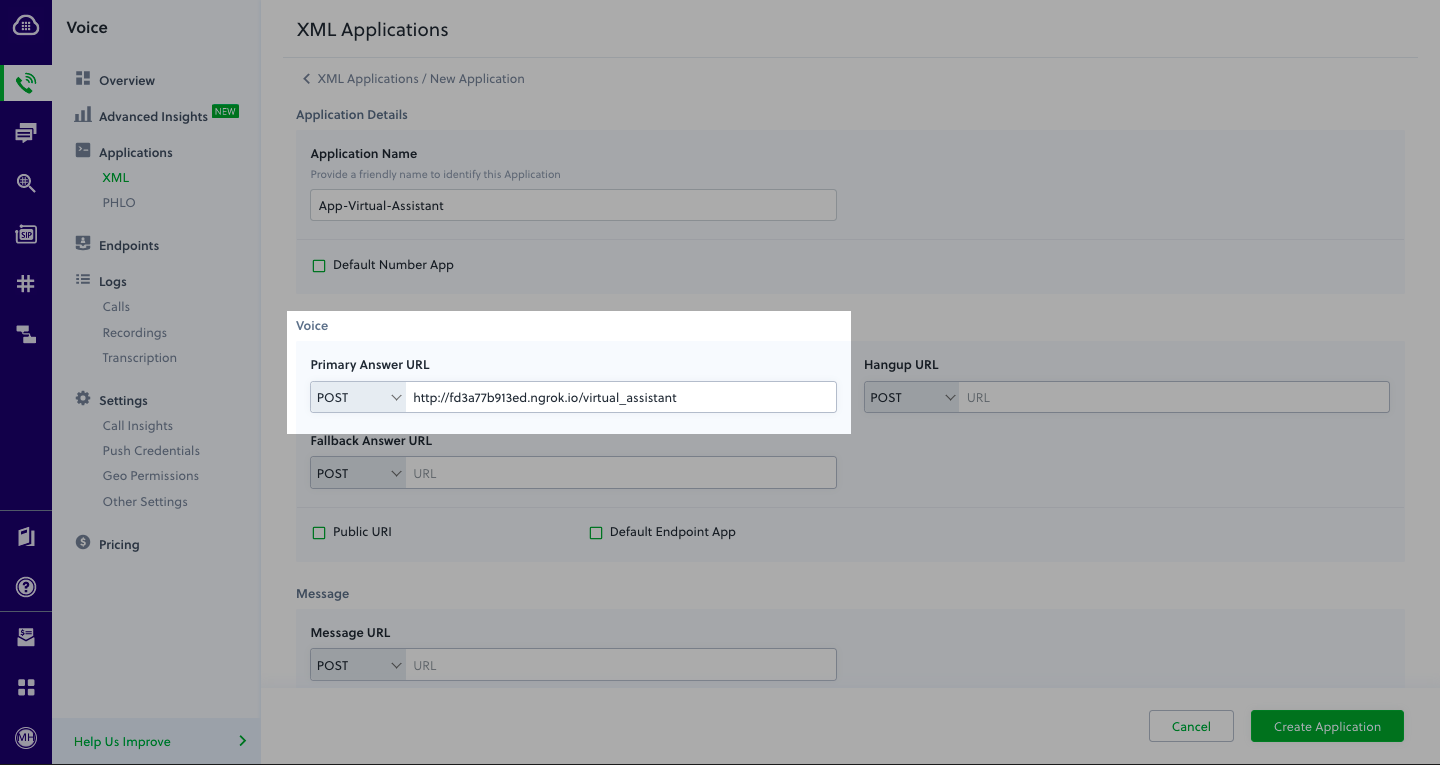Check the Public URI option
Image resolution: width=1440 pixels, height=765 pixels.
click(x=319, y=532)
